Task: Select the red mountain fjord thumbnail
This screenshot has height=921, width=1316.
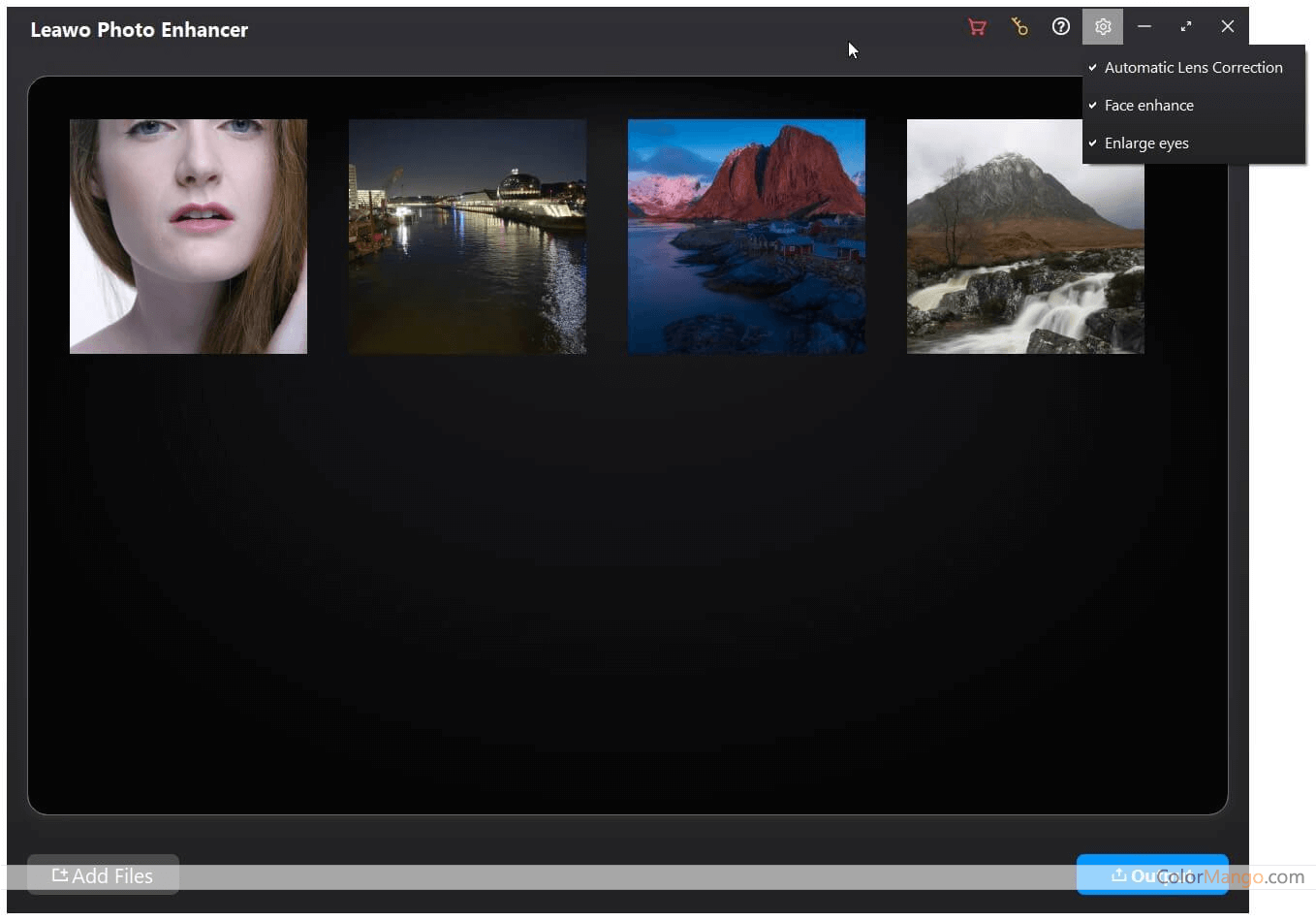Action: 746,237
